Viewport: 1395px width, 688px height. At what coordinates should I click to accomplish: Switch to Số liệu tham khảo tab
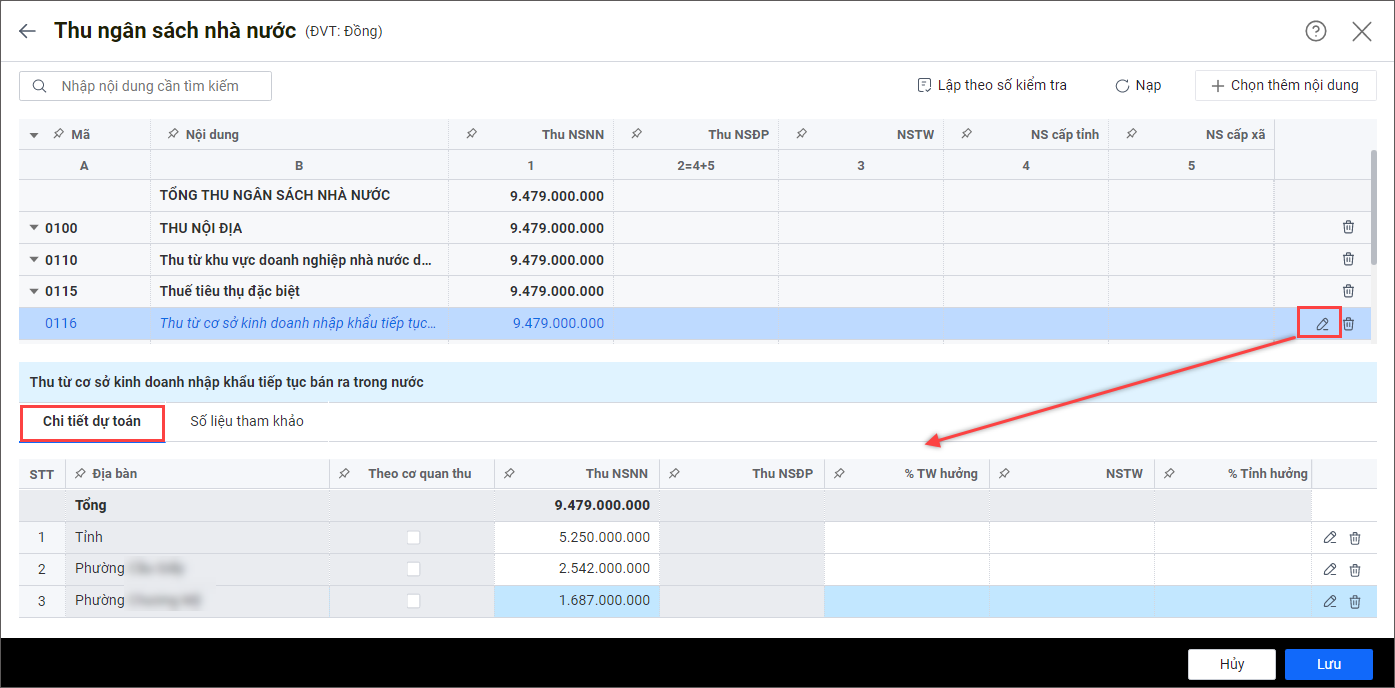[x=247, y=422]
